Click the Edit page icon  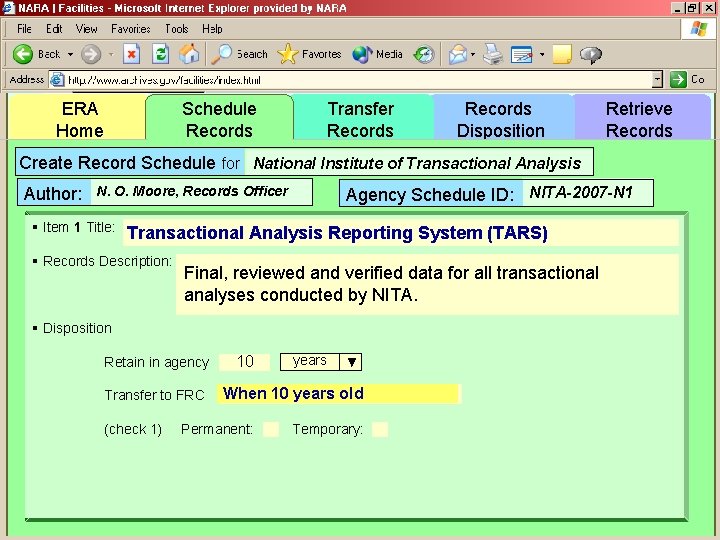pos(522,54)
